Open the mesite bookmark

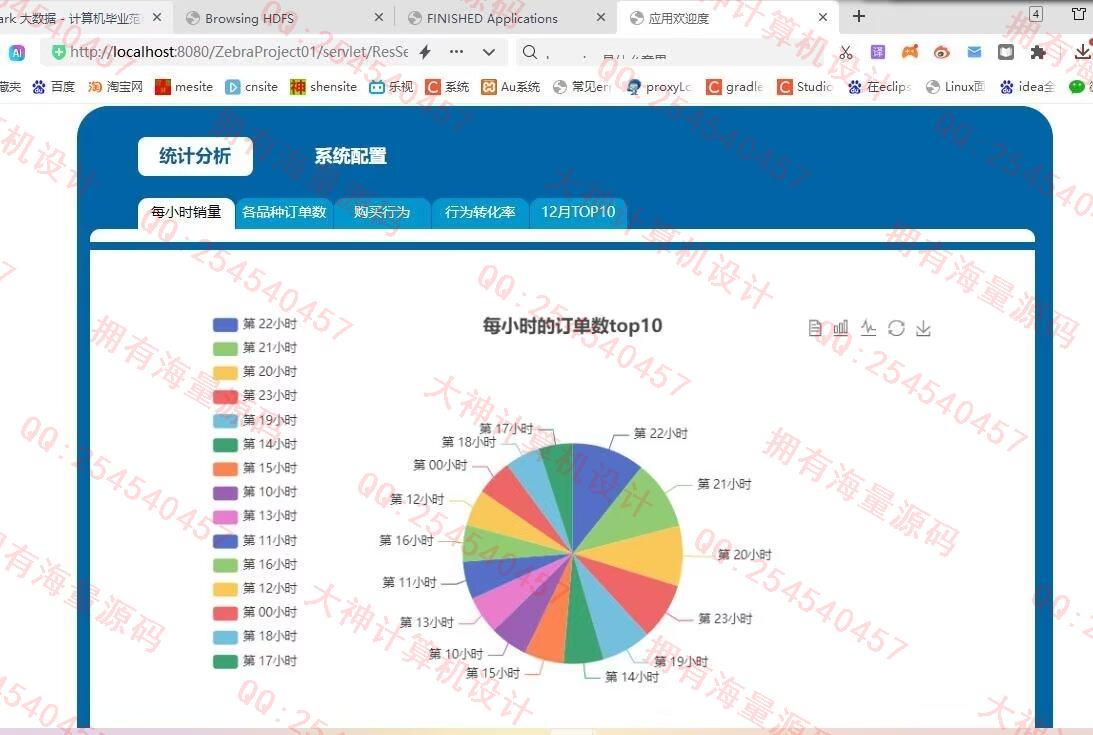tap(184, 86)
